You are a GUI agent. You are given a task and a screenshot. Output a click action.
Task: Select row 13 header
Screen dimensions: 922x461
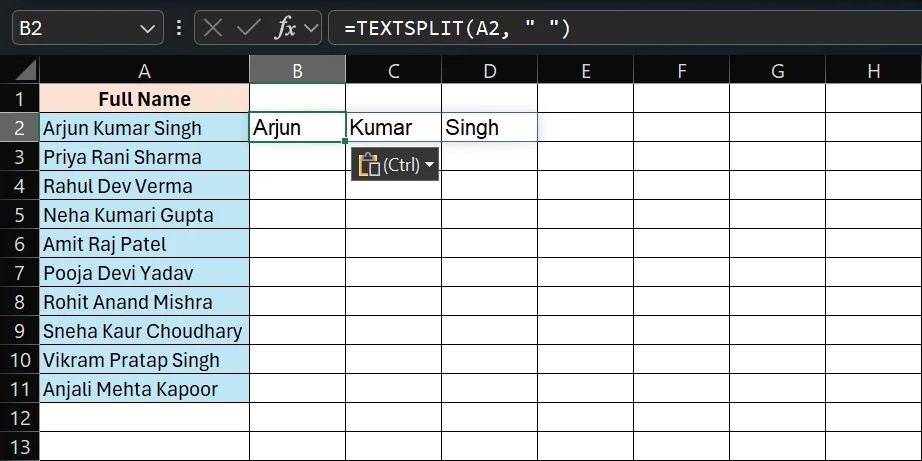19,446
